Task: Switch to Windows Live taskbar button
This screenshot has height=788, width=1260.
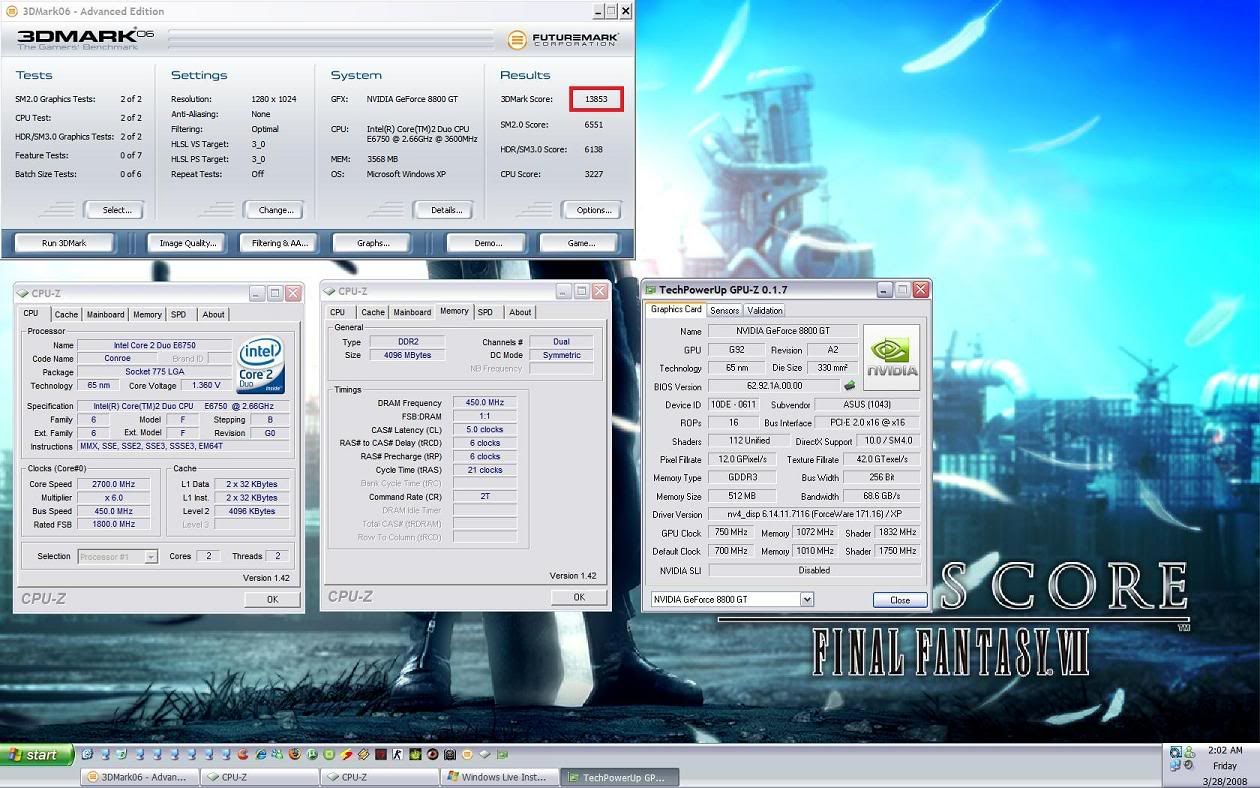Action: 499,777
